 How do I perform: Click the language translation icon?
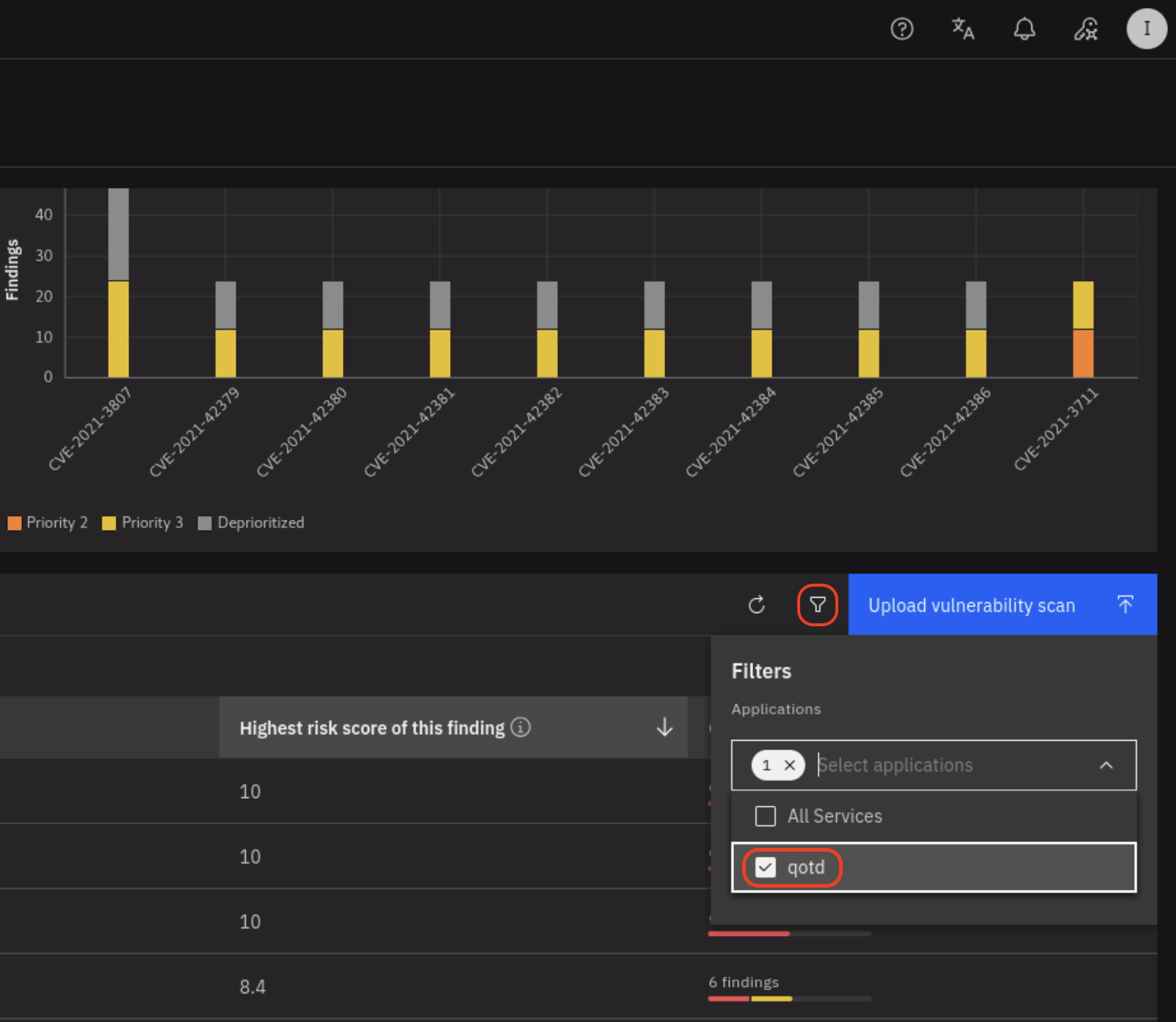tap(962, 29)
